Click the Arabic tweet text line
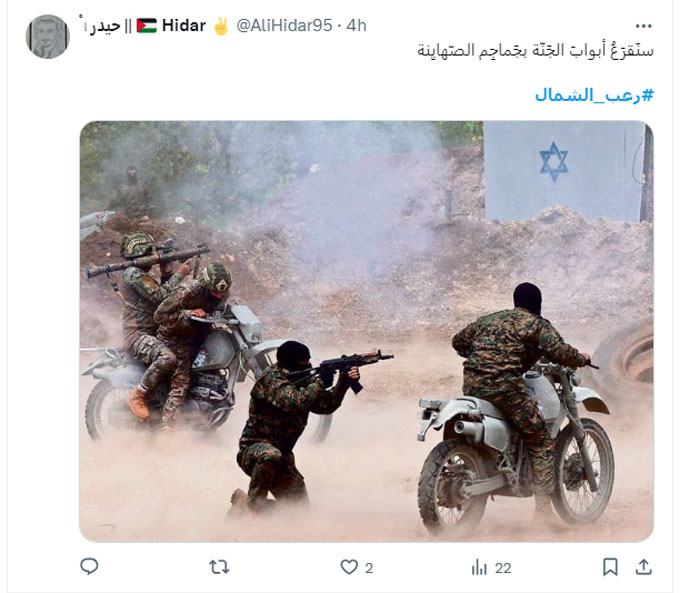Viewport: 700px width, 593px height. 535,50
